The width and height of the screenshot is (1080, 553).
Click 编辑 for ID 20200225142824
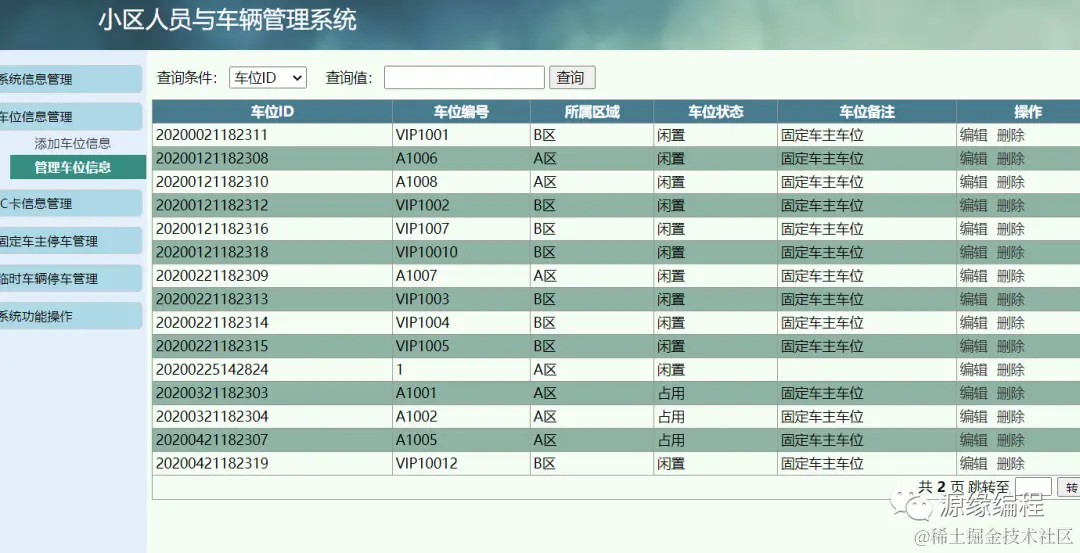point(973,369)
